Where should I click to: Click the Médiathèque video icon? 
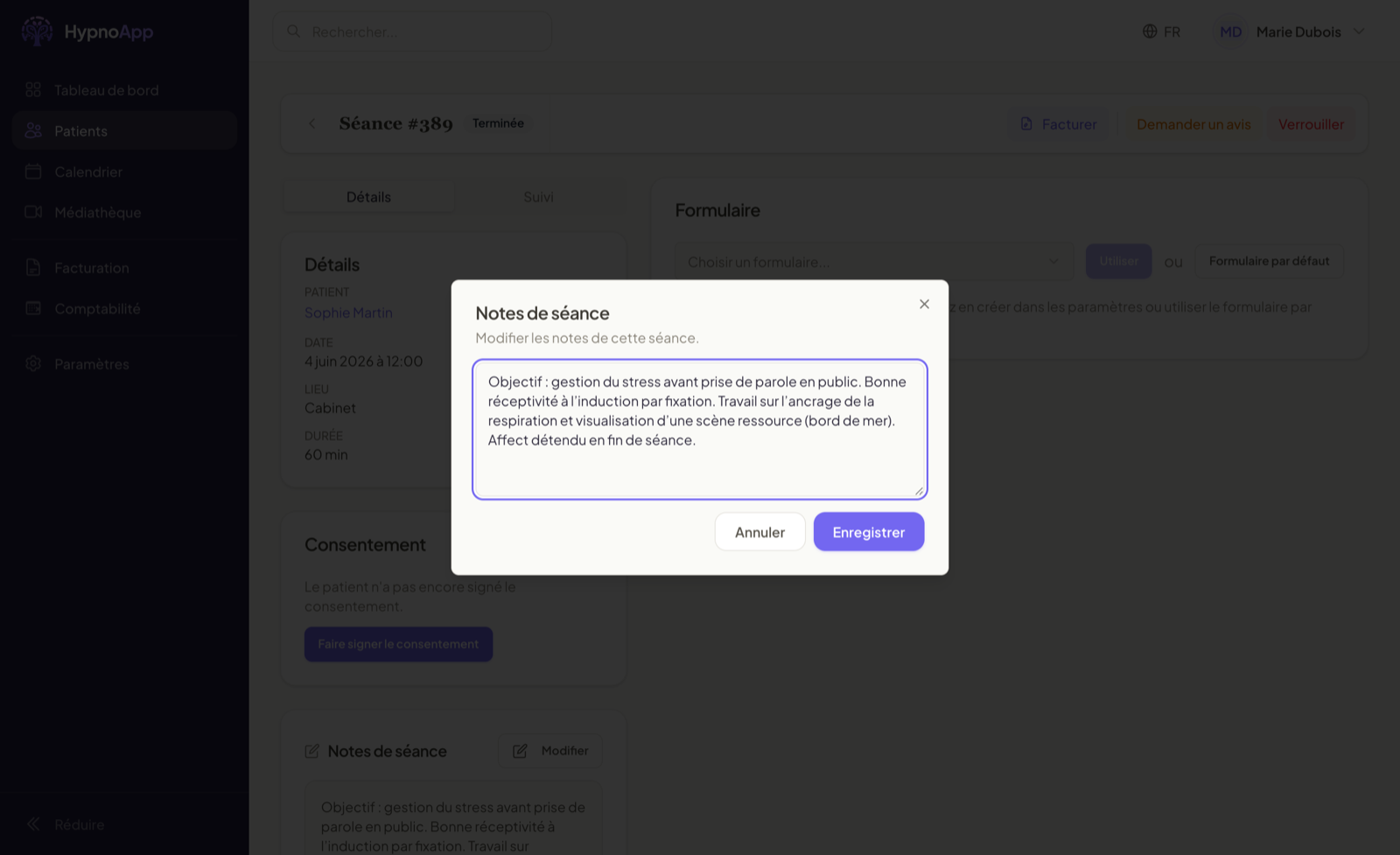(x=33, y=212)
